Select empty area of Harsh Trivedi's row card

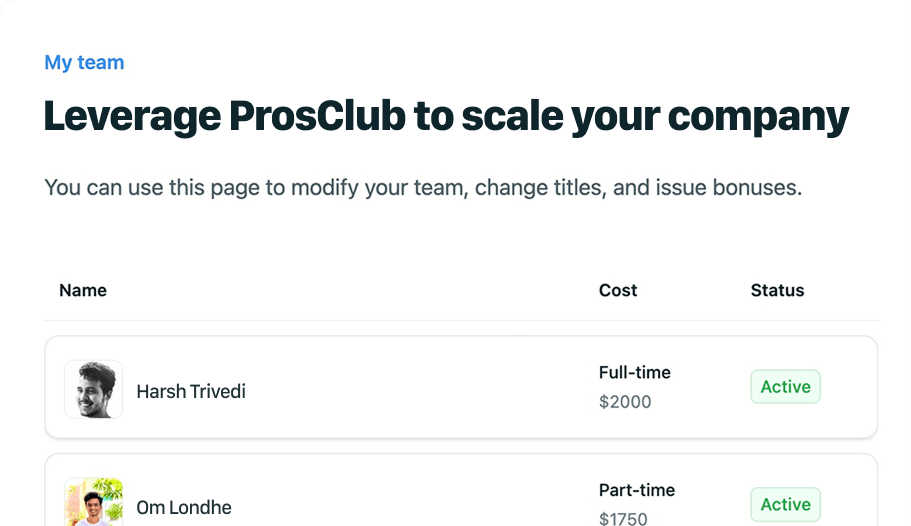(x=420, y=388)
